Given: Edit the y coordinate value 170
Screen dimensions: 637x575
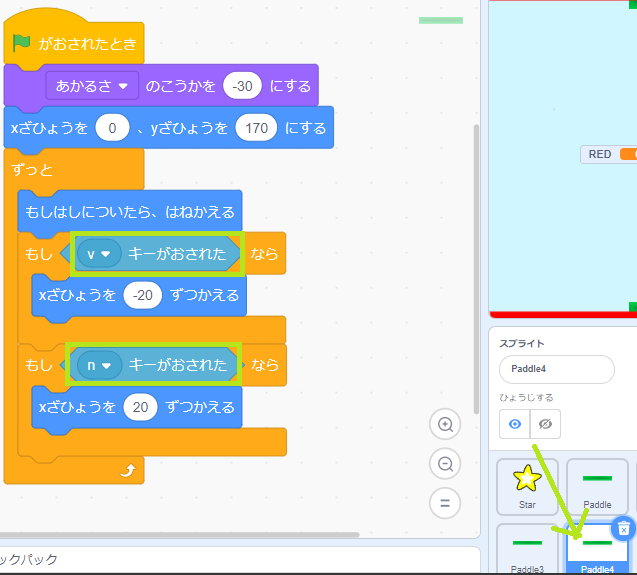Looking at the screenshot, I should [256, 128].
